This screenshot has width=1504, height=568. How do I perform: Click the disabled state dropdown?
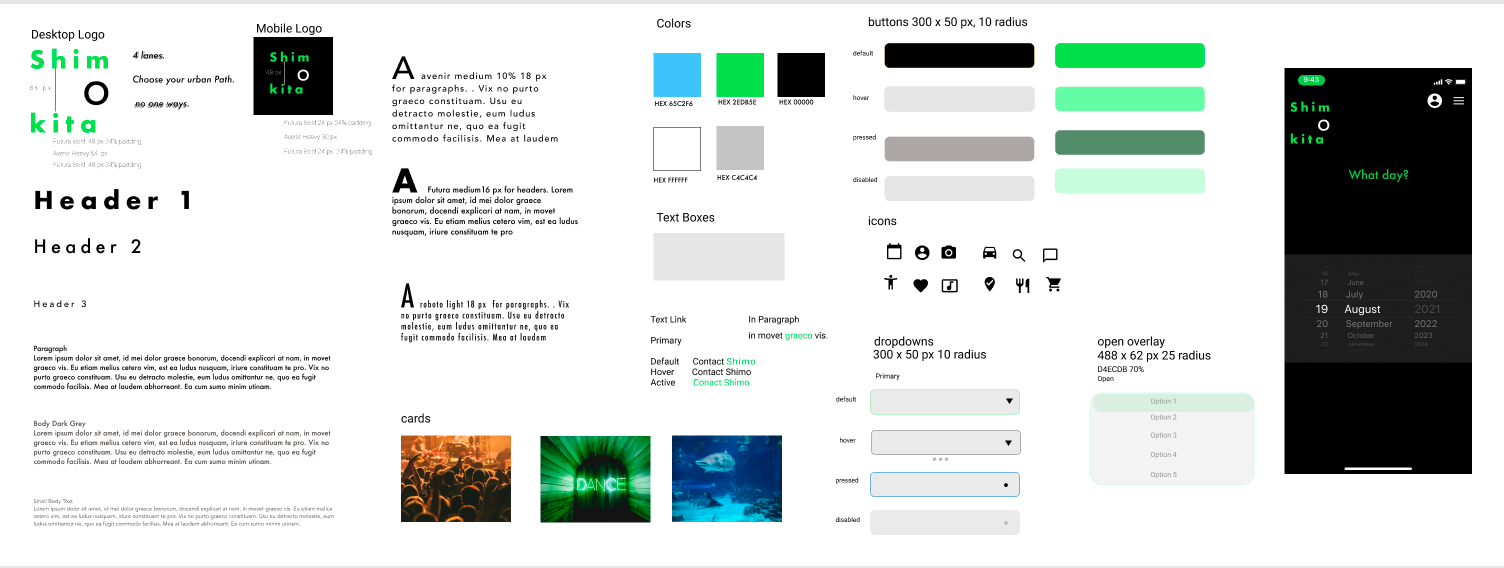tap(945, 522)
